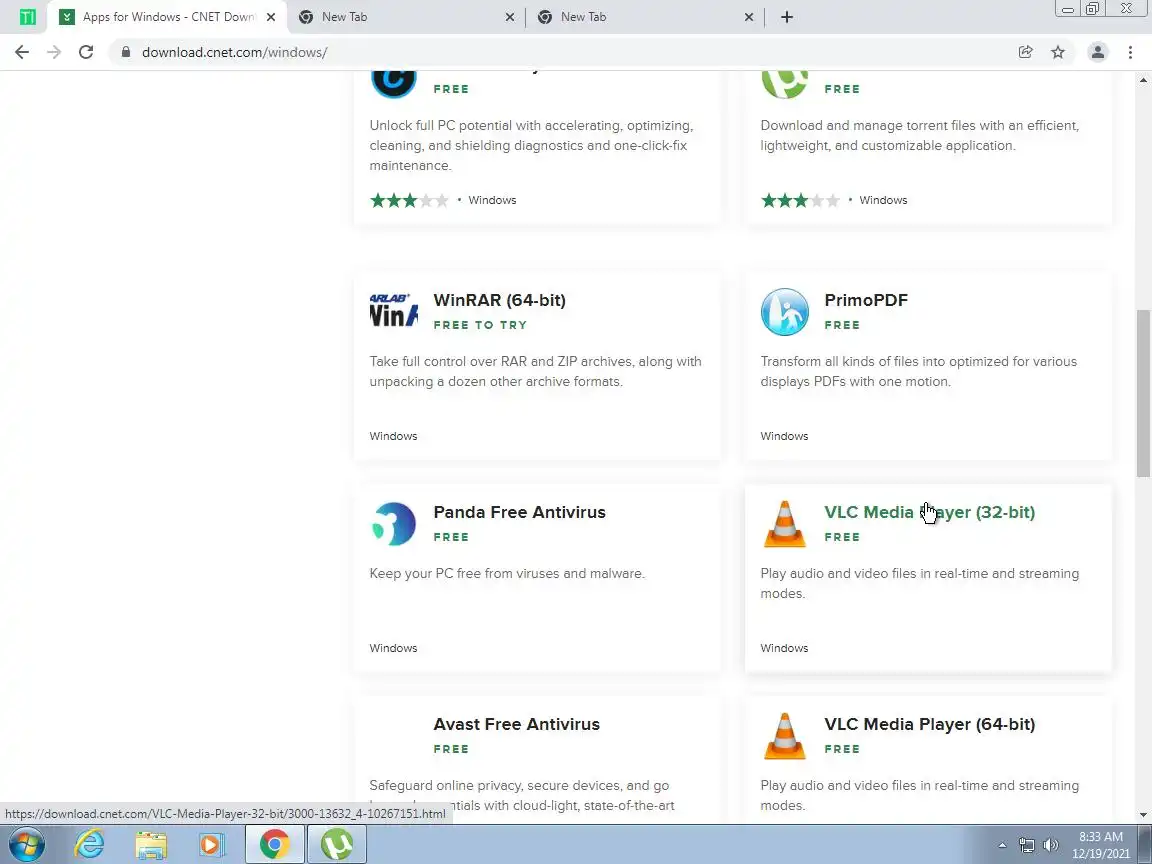Open Chrome's three-dot menu

[1130, 51]
